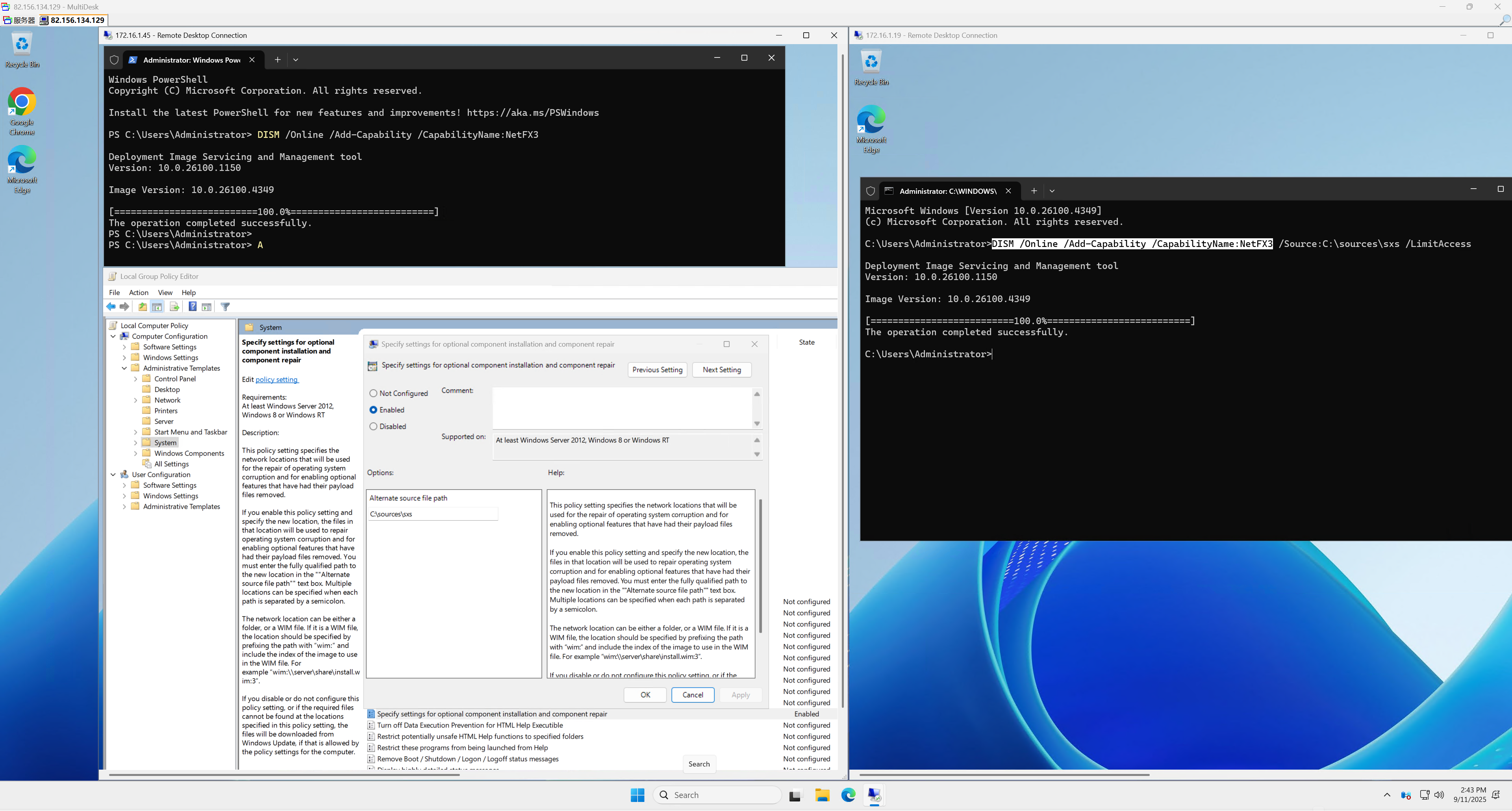This screenshot has width=1512, height=811.
Task: Select System folder in policy tree
Action: [165, 443]
